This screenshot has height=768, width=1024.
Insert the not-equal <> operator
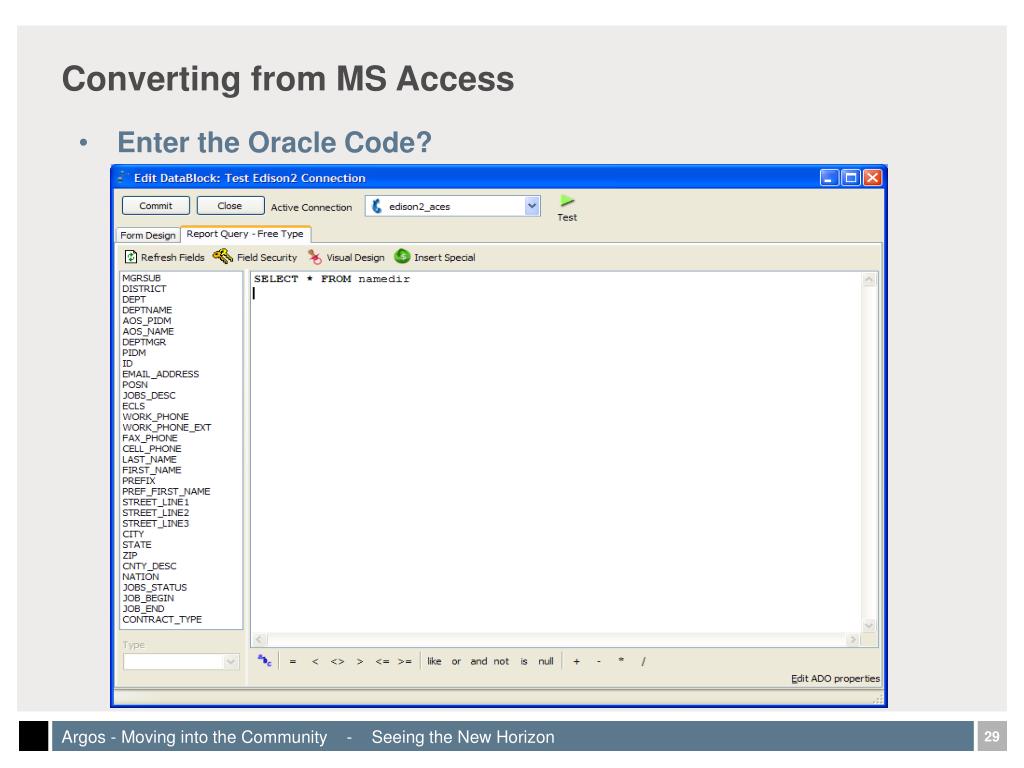(x=337, y=662)
